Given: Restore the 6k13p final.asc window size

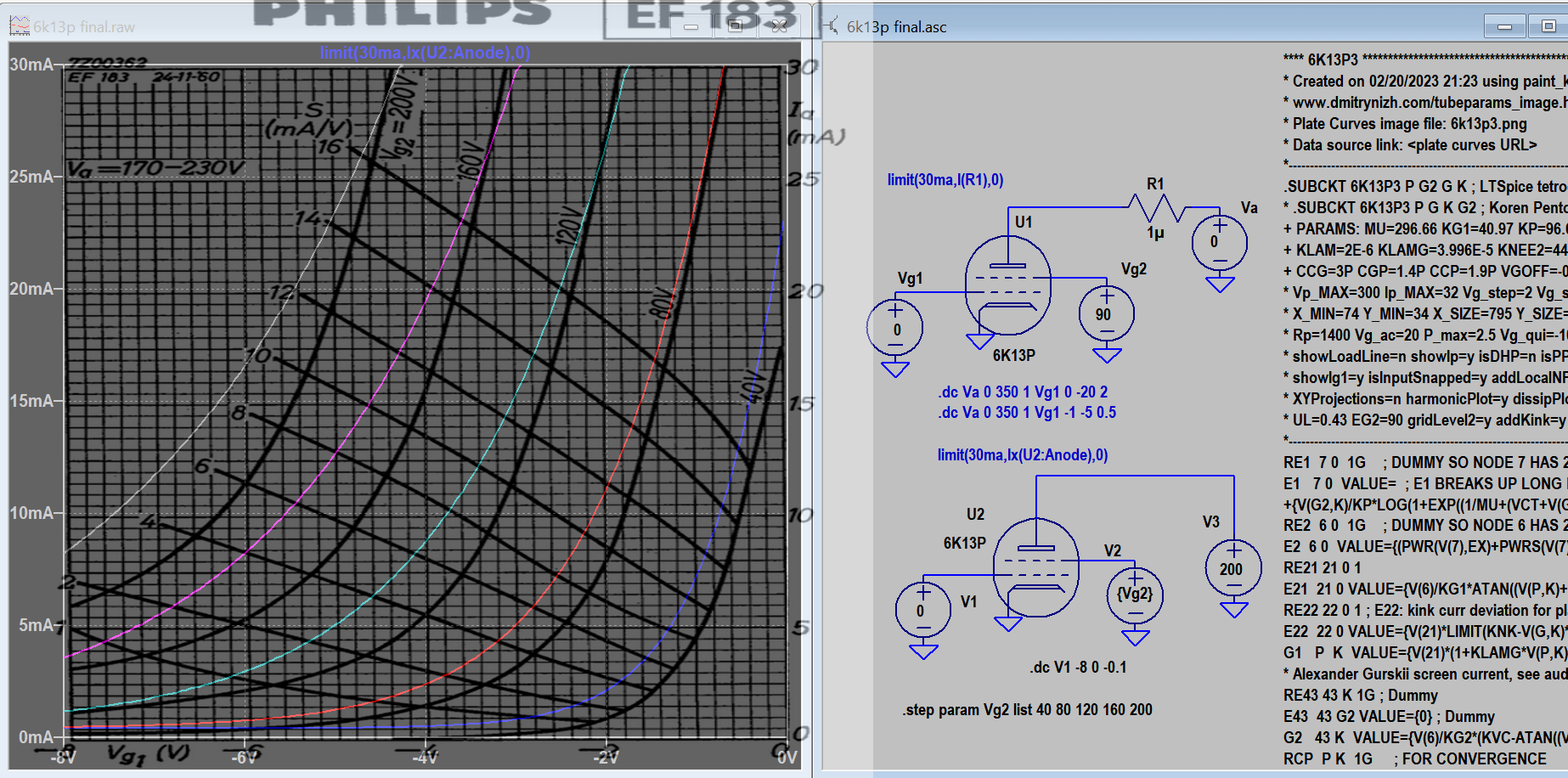Looking at the screenshot, I should coord(1548,26).
